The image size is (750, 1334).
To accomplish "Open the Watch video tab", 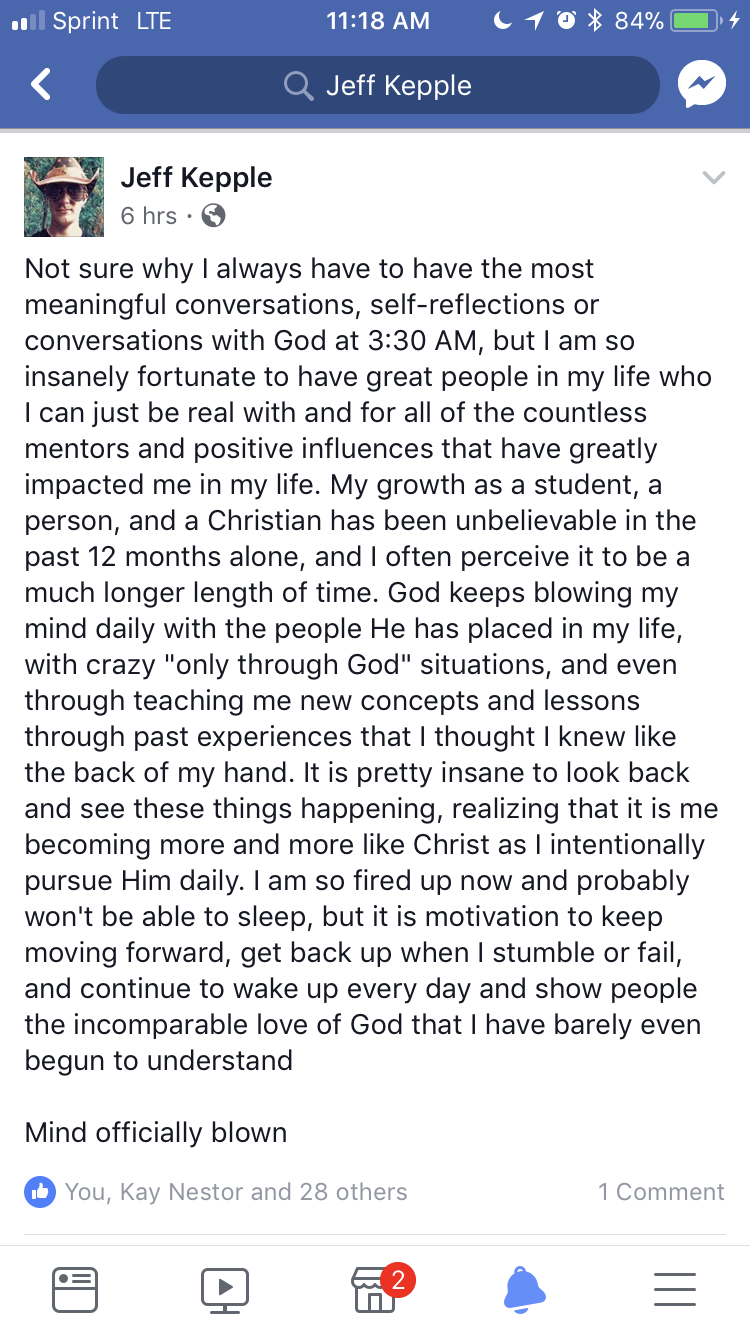I will tap(225, 1288).
